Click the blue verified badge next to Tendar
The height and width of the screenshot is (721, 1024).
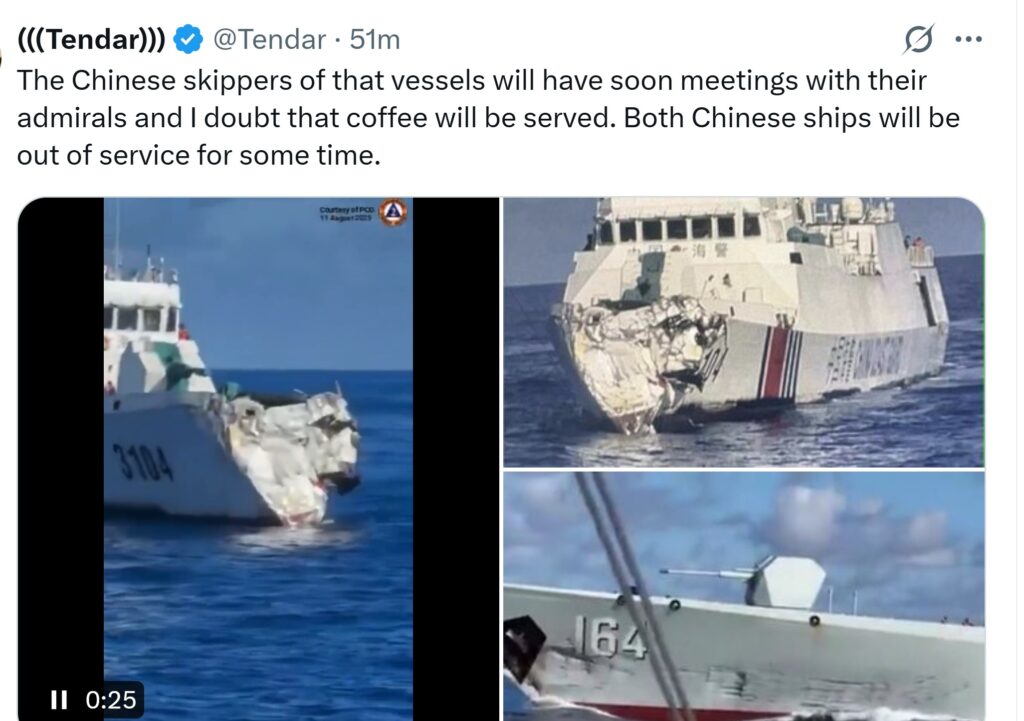[187, 40]
